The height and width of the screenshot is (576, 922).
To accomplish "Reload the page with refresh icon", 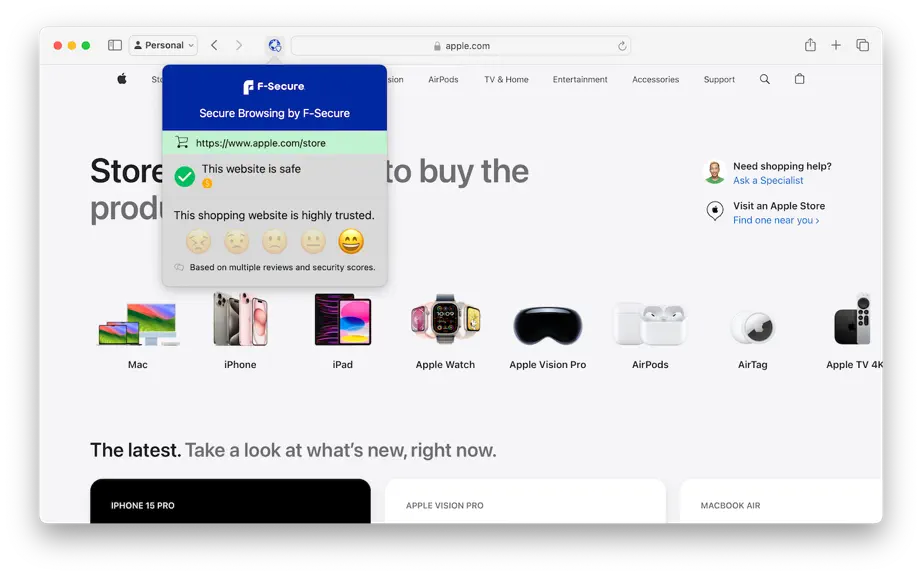I will (x=622, y=46).
